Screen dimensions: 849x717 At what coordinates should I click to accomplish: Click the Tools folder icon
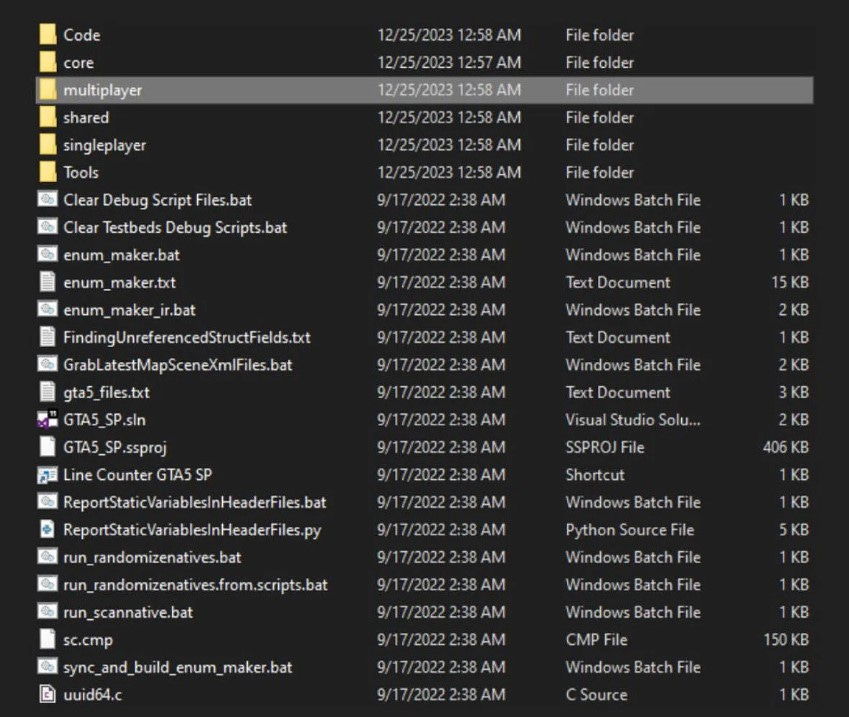[x=48, y=172]
